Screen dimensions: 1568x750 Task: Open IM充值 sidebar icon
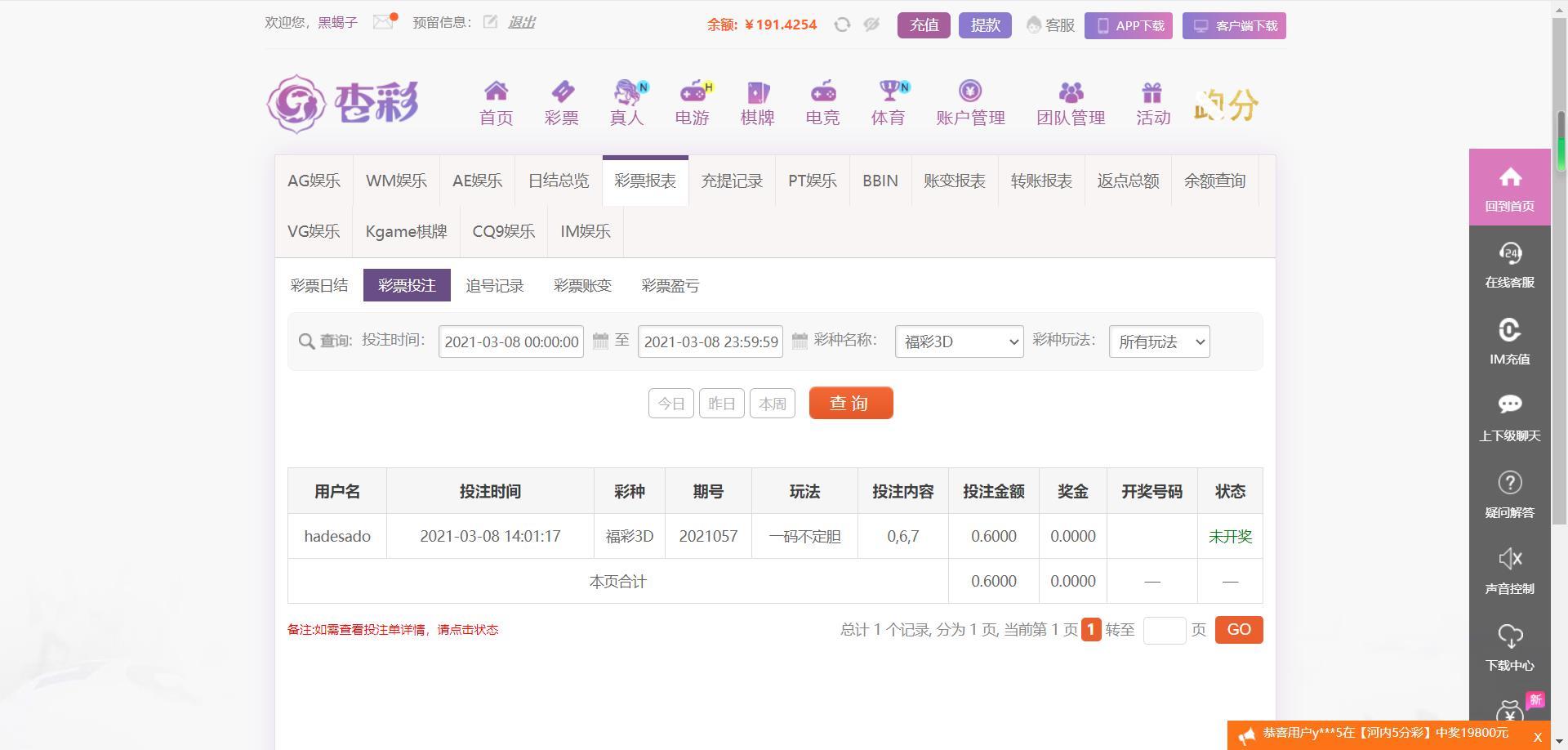(1510, 330)
